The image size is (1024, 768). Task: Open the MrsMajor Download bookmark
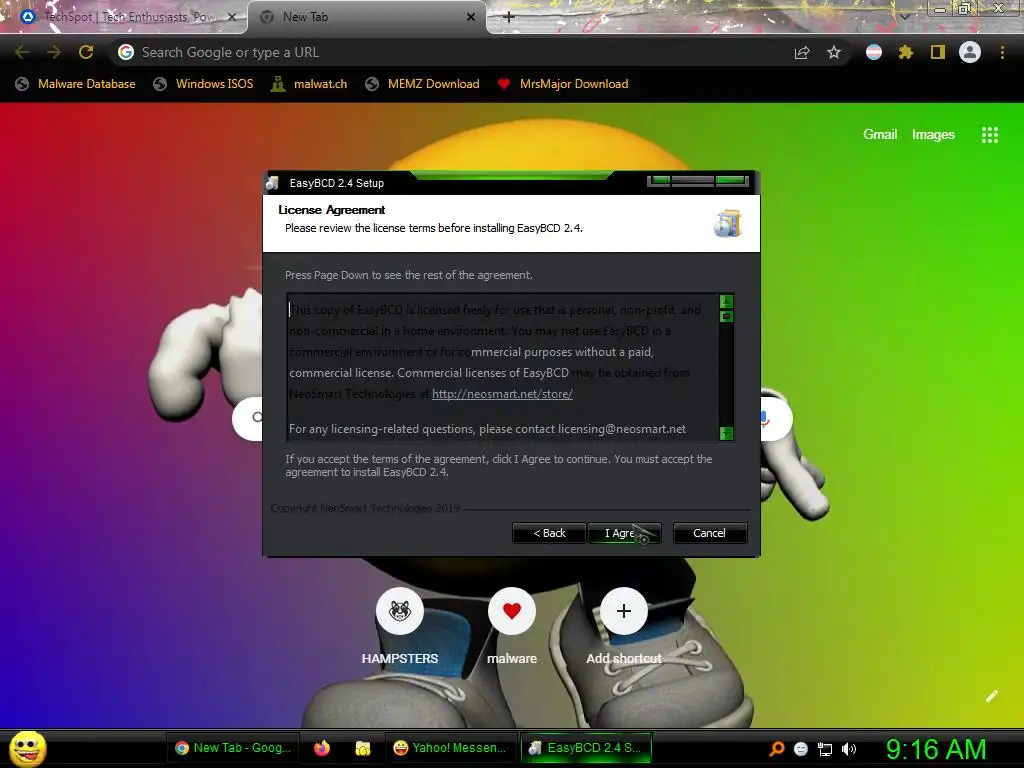[563, 84]
